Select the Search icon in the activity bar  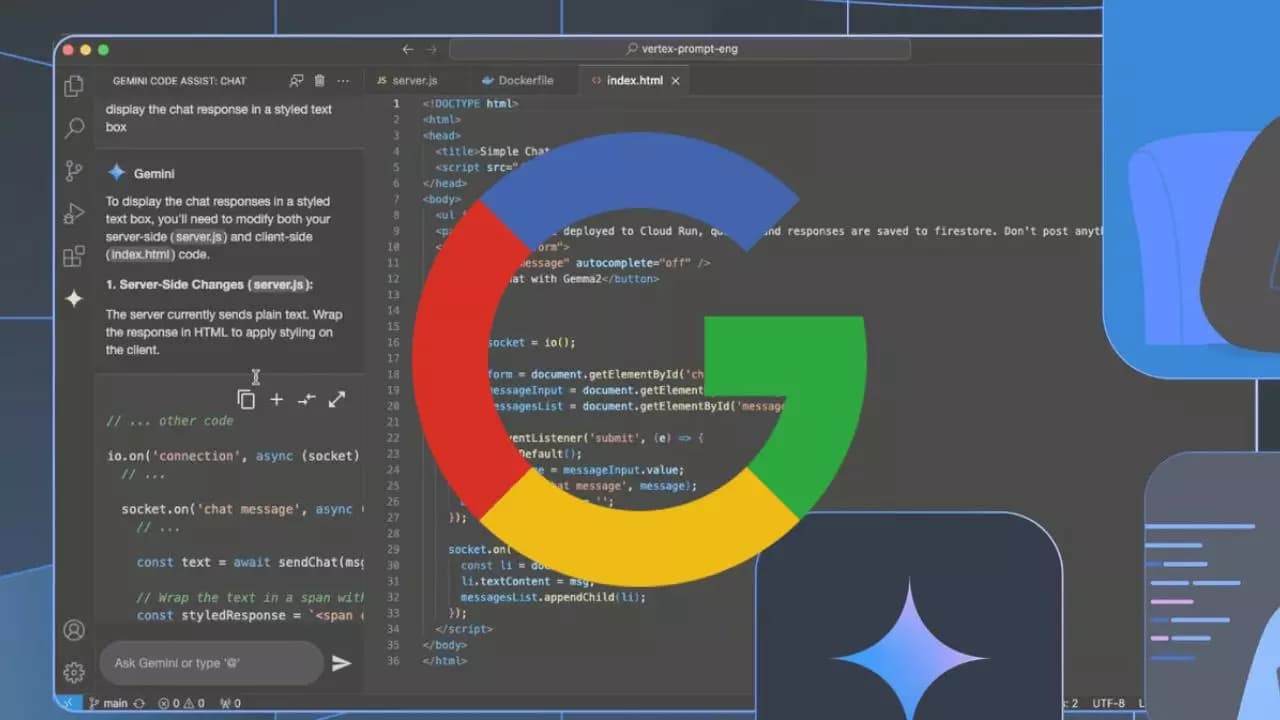(x=73, y=128)
